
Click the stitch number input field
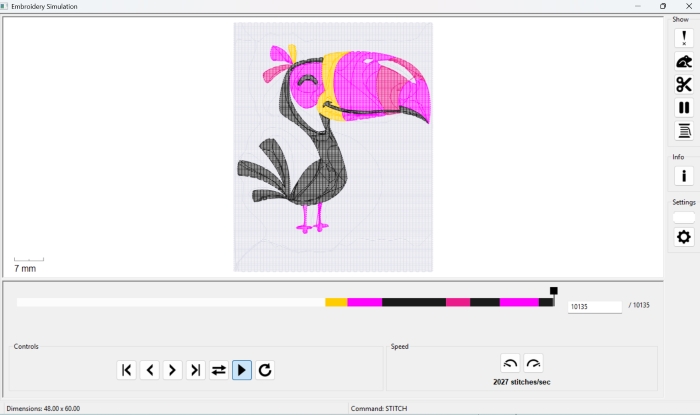pyautogui.click(x=594, y=307)
